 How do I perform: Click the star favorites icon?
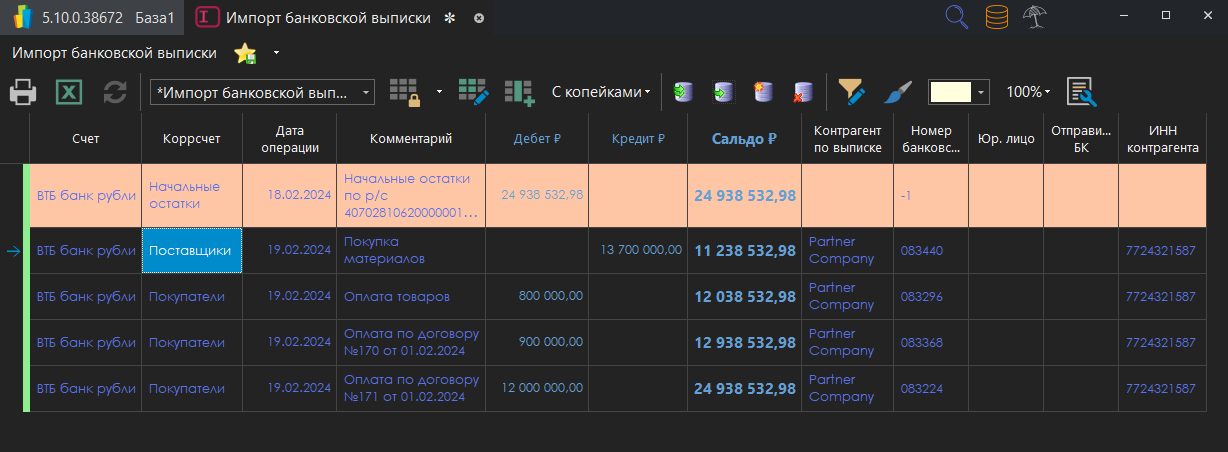[244, 53]
